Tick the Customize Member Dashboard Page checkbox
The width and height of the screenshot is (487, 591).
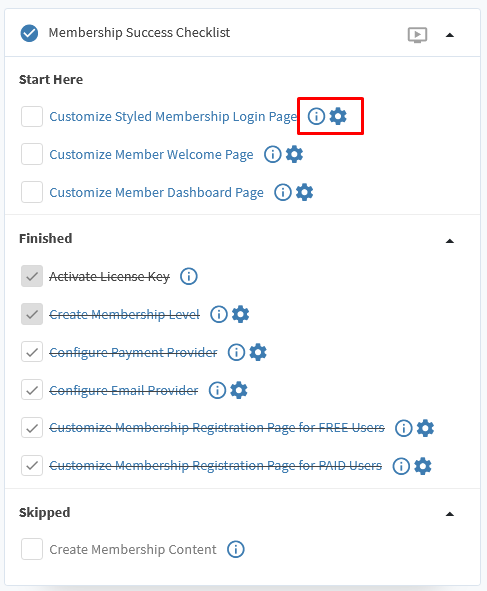32,192
